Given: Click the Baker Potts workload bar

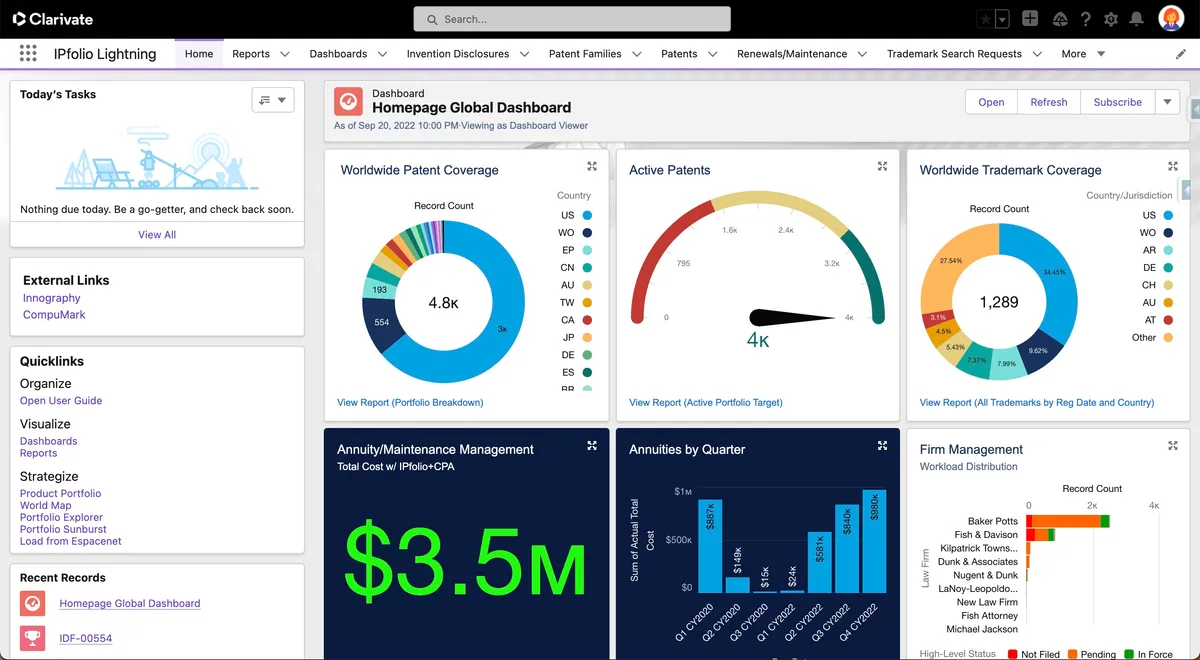Looking at the screenshot, I should tap(1068, 521).
